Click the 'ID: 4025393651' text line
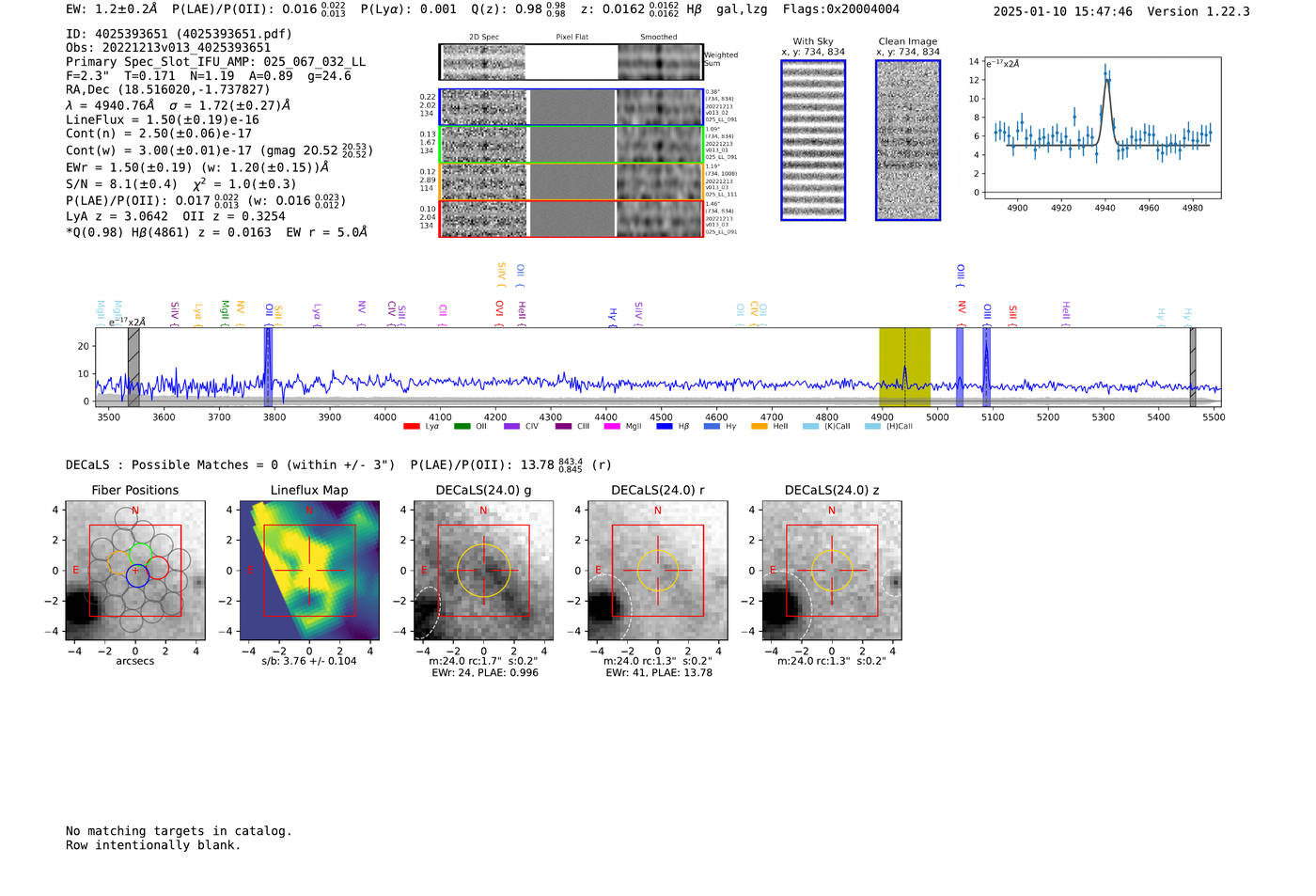 pyautogui.click(x=179, y=34)
